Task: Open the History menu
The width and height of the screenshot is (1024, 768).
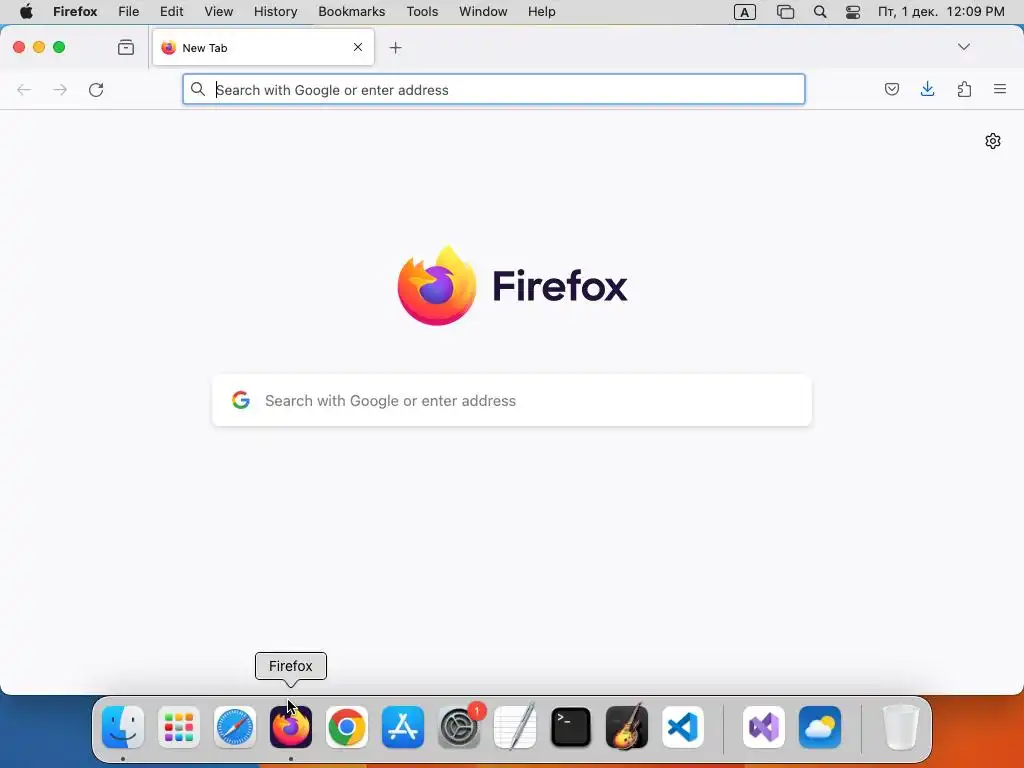Action: tap(276, 12)
